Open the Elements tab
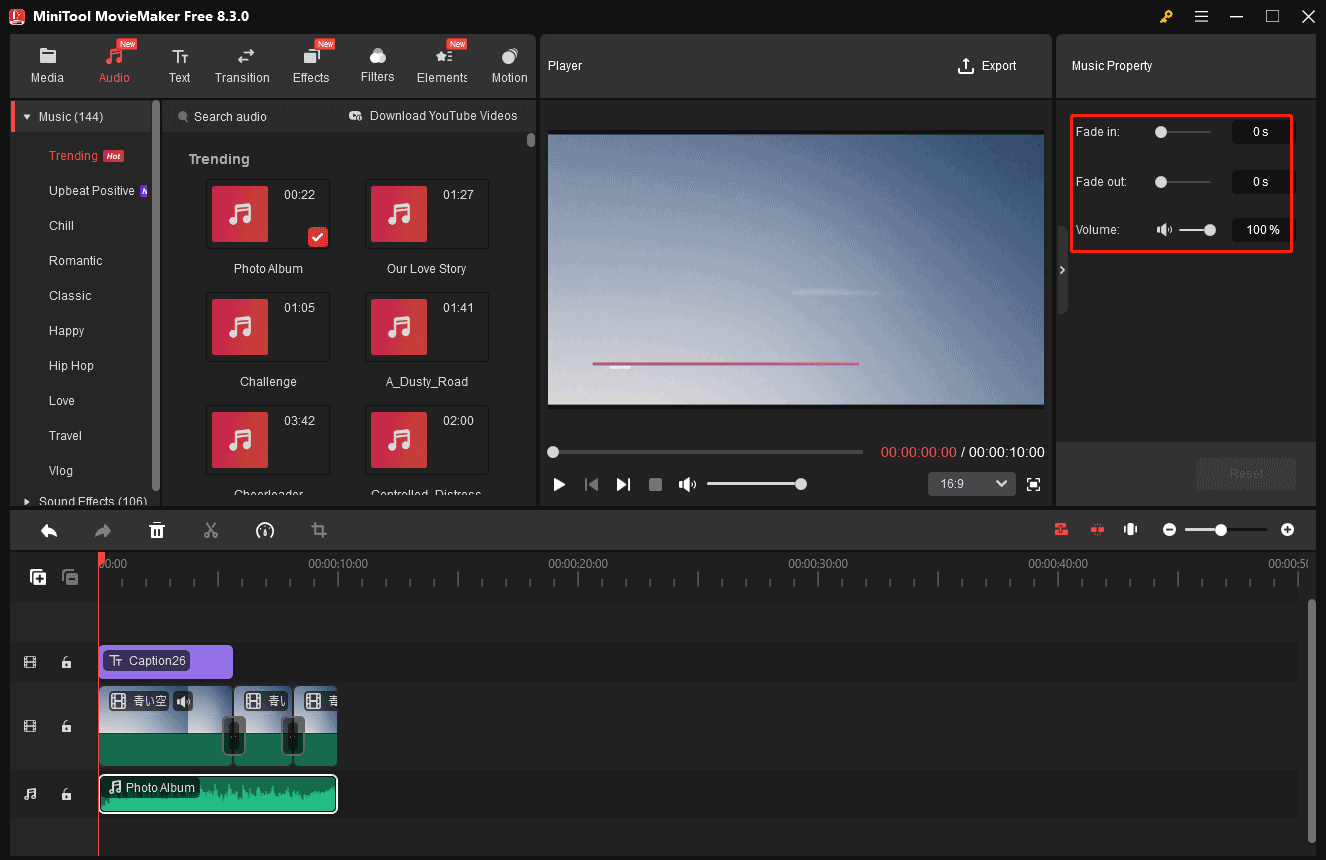Screen dimensions: 1326x860 click(443, 66)
